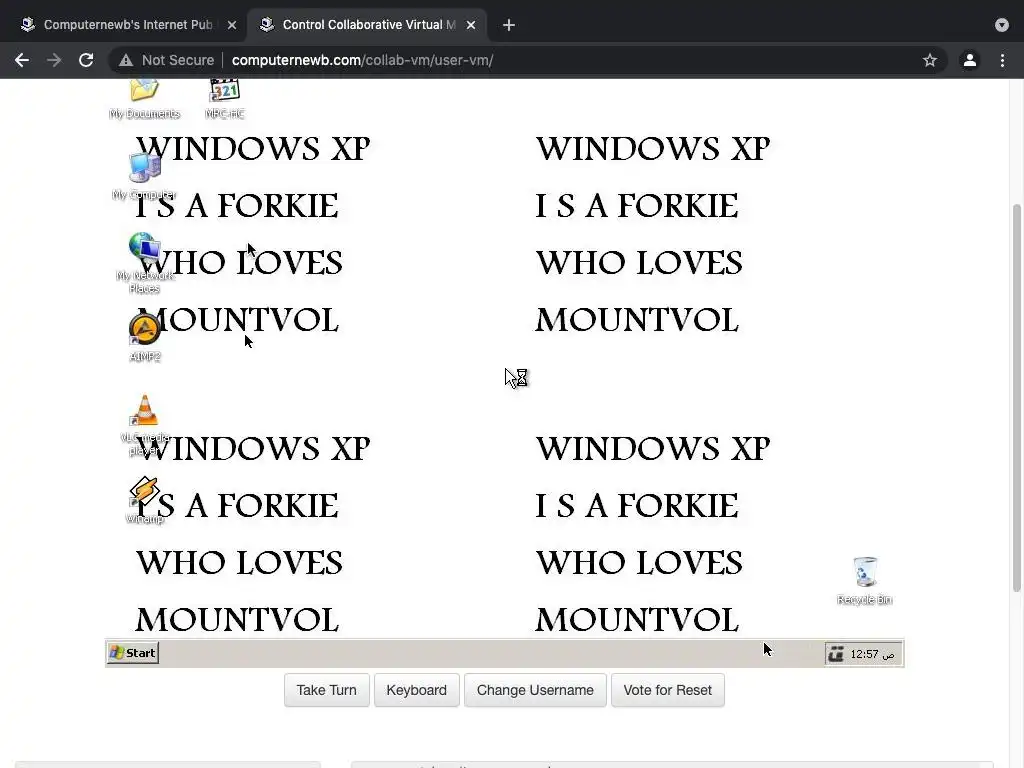Click the Take Turn button
This screenshot has height=768, width=1024.
tap(327, 690)
